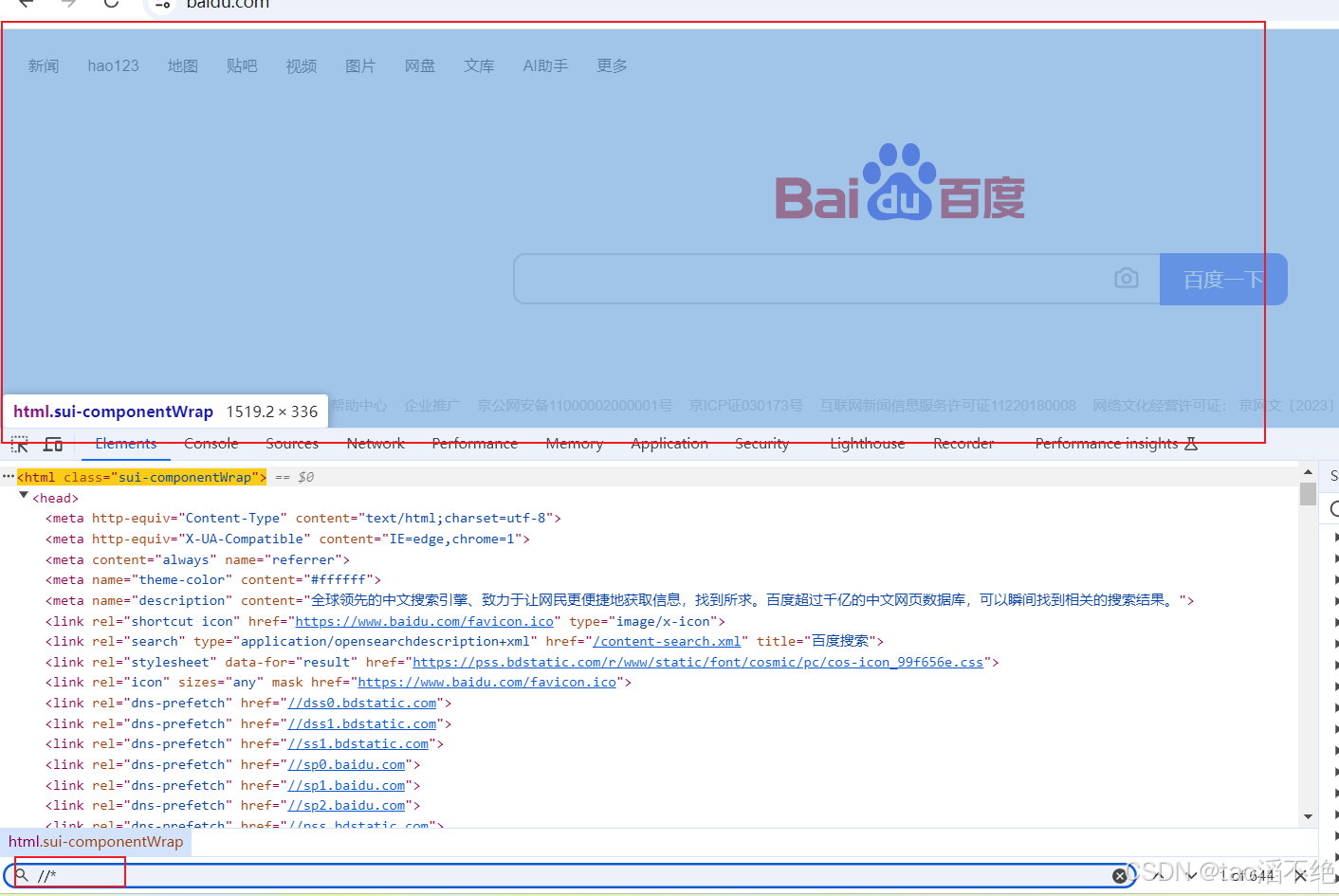The height and width of the screenshot is (896, 1339).
Task: Select the Memory tab
Action: coord(575,444)
